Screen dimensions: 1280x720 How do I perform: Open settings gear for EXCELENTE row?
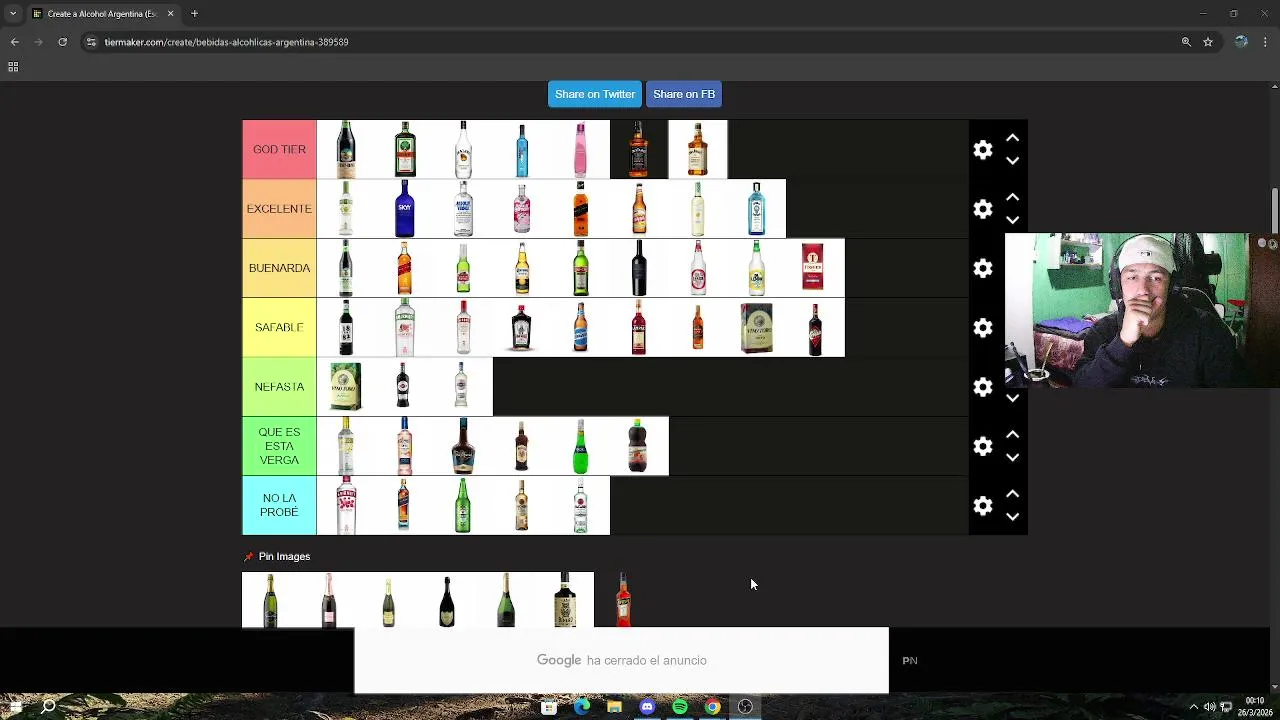coord(983,209)
